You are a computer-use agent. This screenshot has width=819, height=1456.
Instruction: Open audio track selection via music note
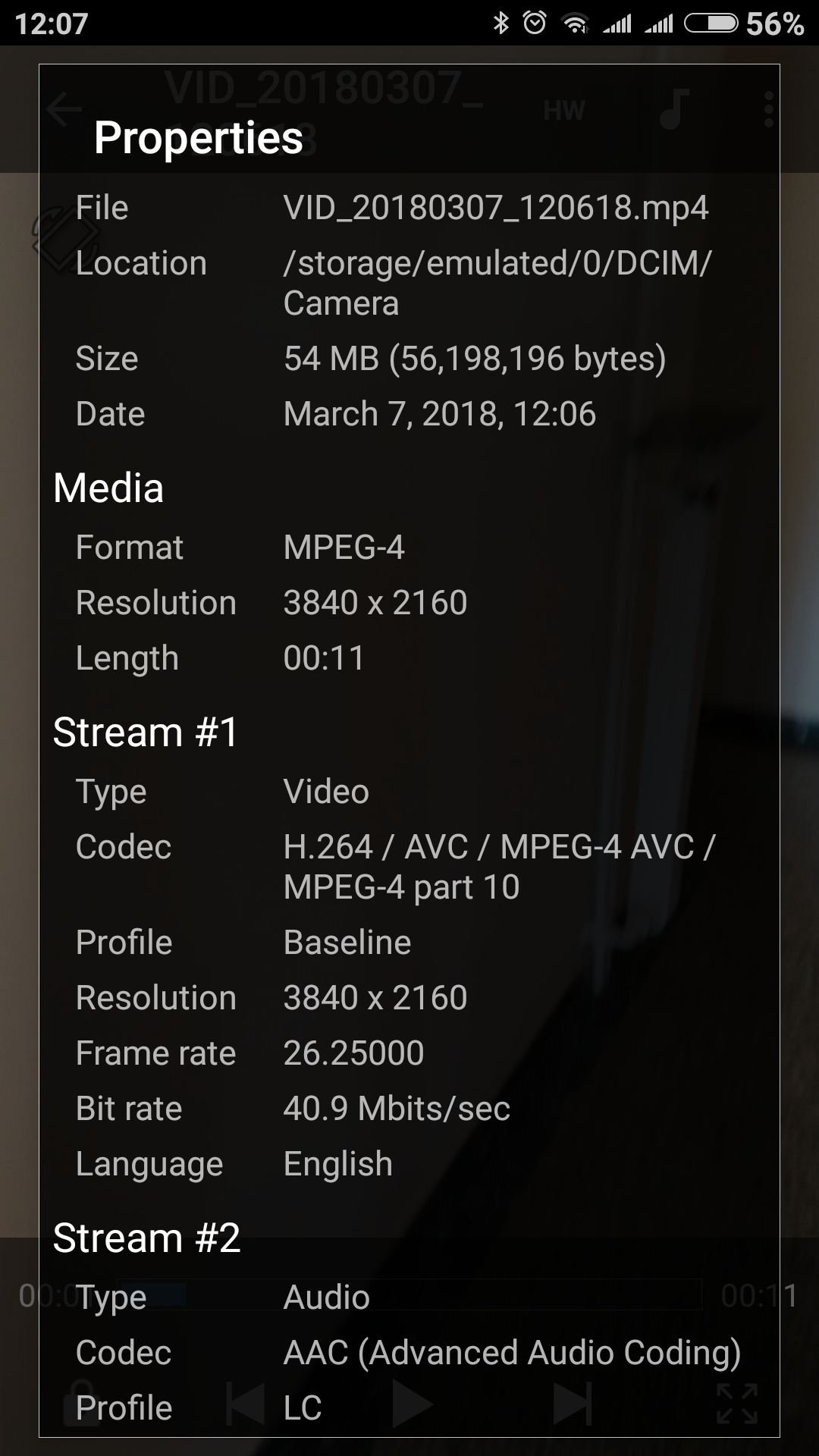673,110
